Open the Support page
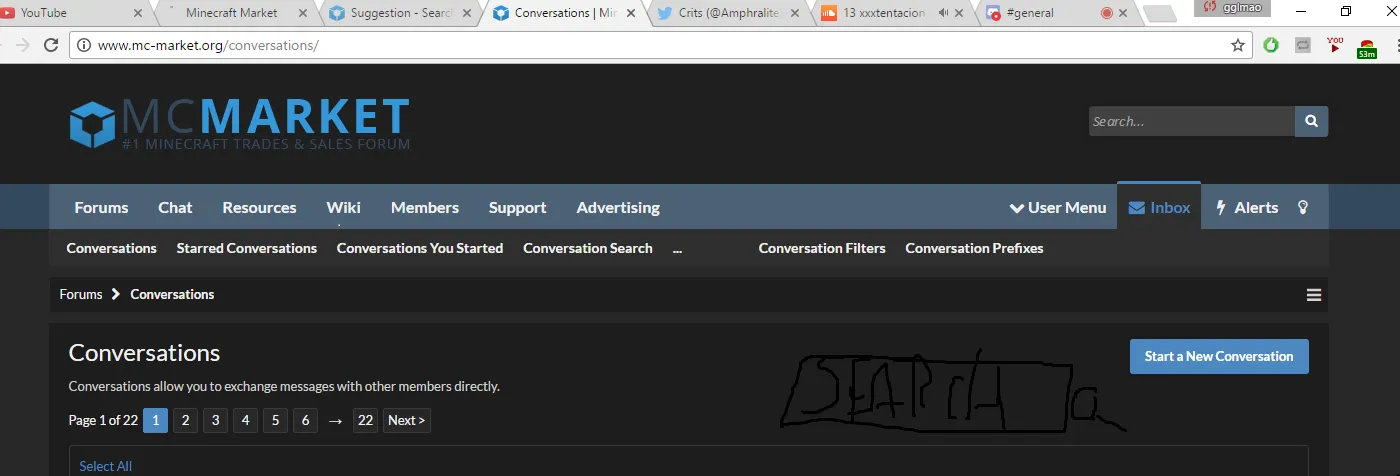 click(517, 207)
